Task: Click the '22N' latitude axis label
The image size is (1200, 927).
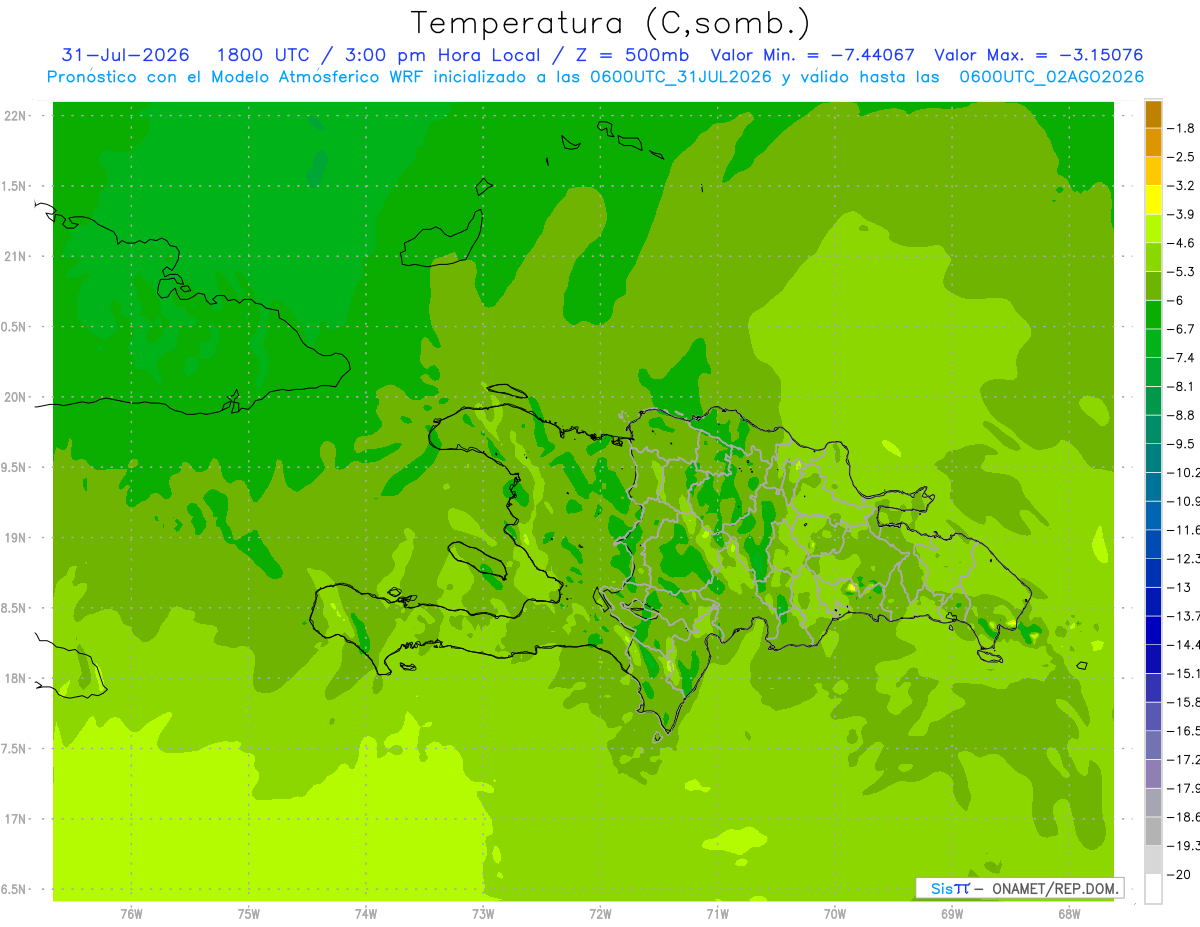Action: coord(16,116)
